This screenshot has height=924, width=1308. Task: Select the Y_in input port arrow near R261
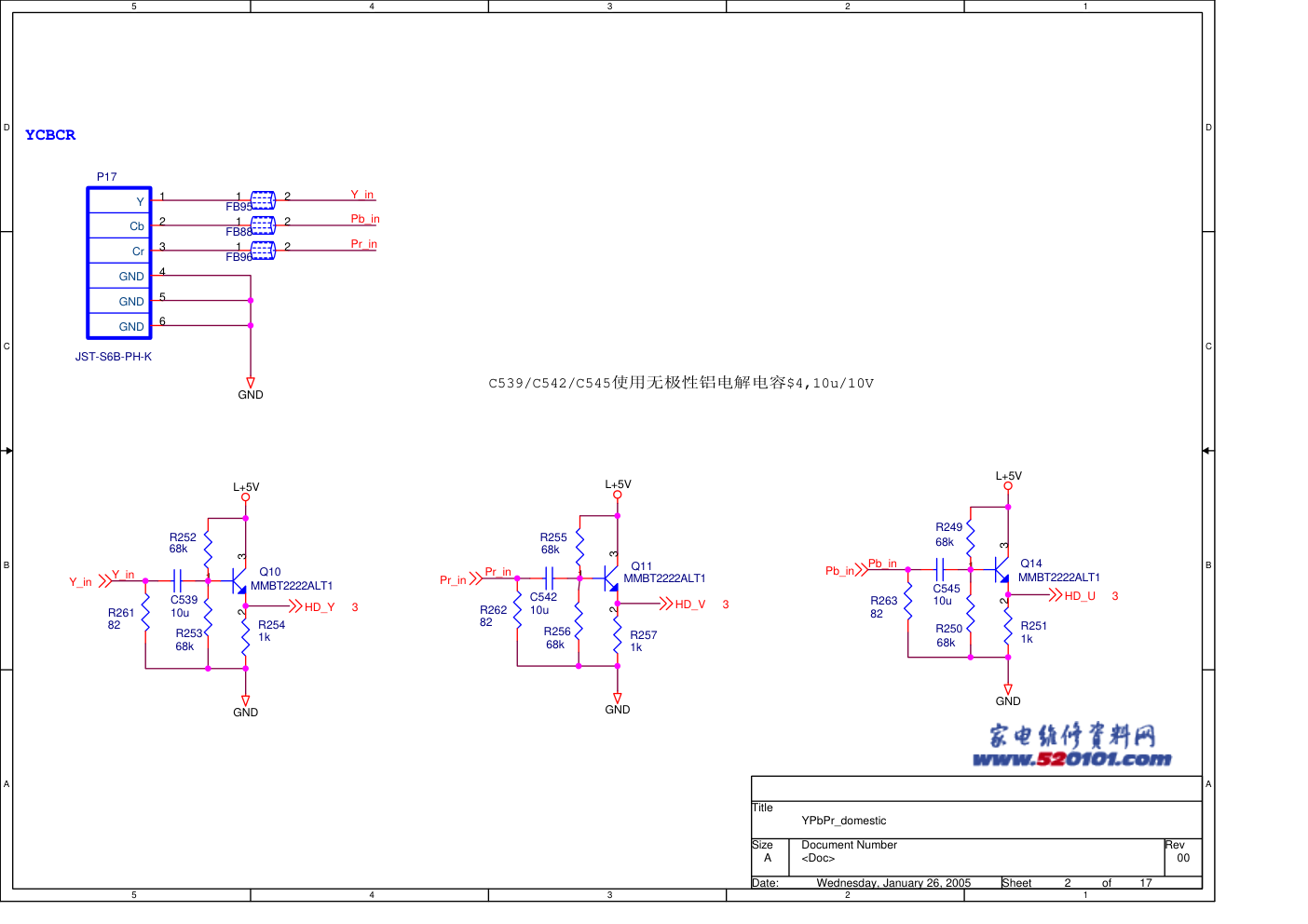click(105, 581)
